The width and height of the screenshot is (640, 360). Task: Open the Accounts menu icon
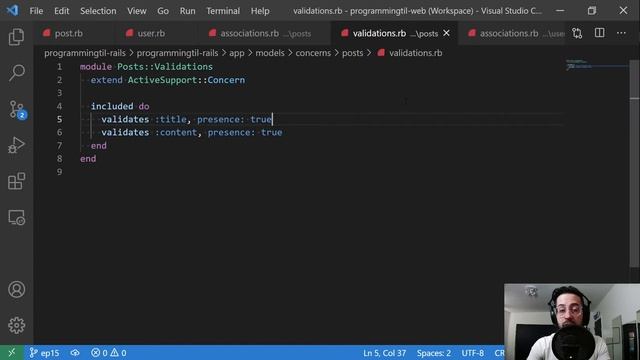click(x=16, y=289)
